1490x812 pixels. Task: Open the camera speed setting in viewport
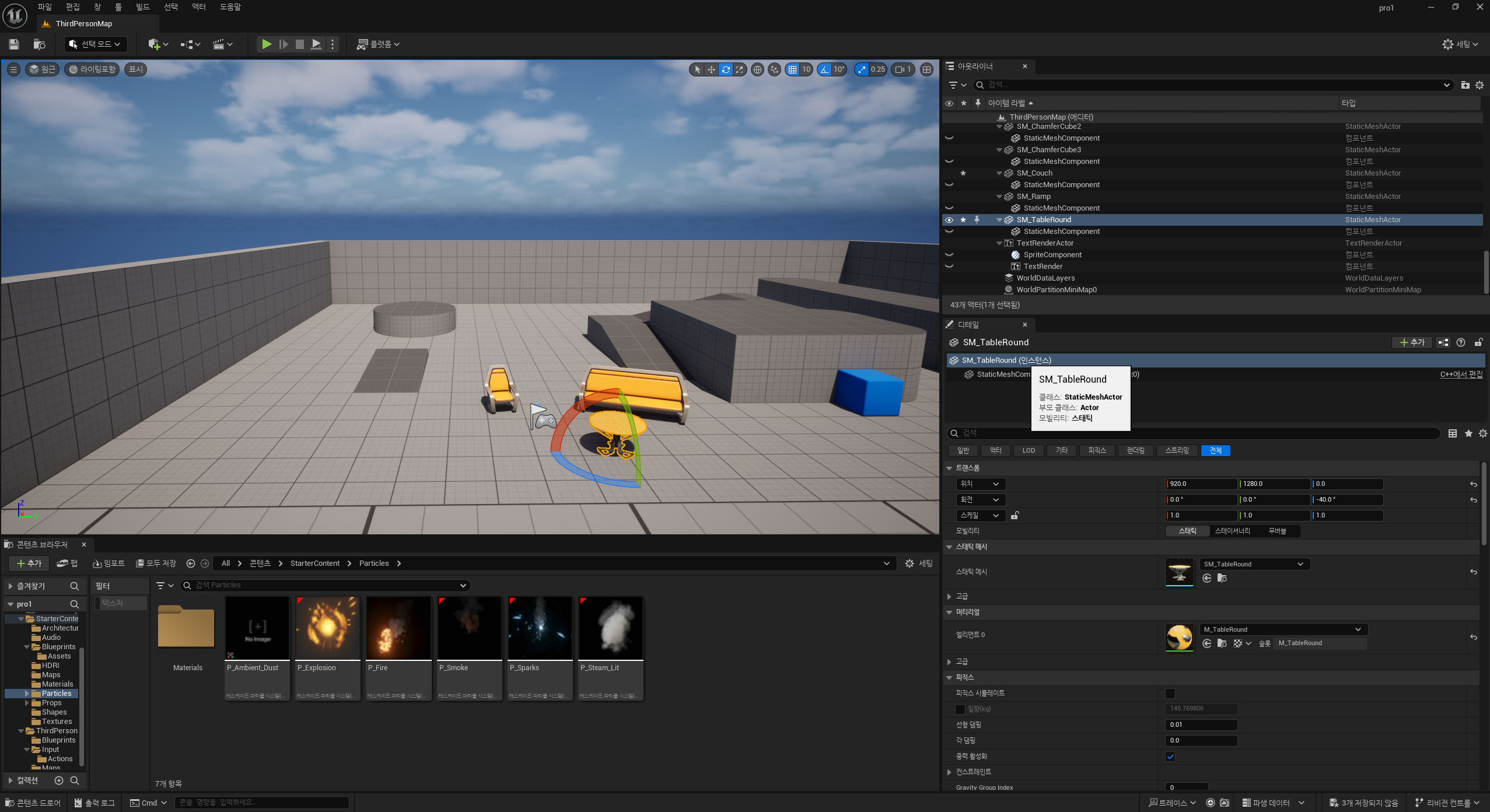pyautogui.click(x=903, y=69)
